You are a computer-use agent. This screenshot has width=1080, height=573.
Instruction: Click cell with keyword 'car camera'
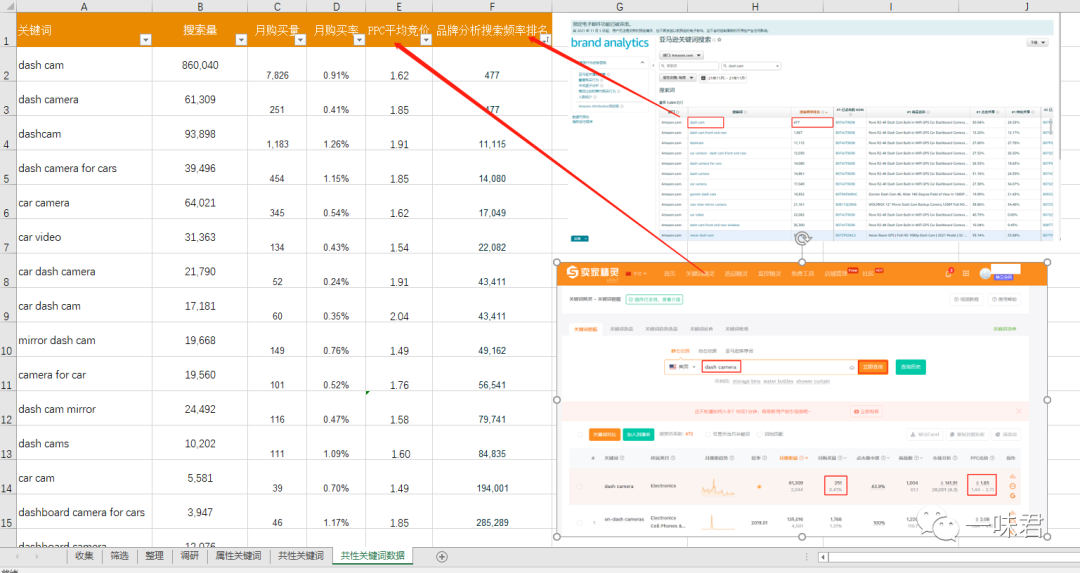(x=84, y=202)
